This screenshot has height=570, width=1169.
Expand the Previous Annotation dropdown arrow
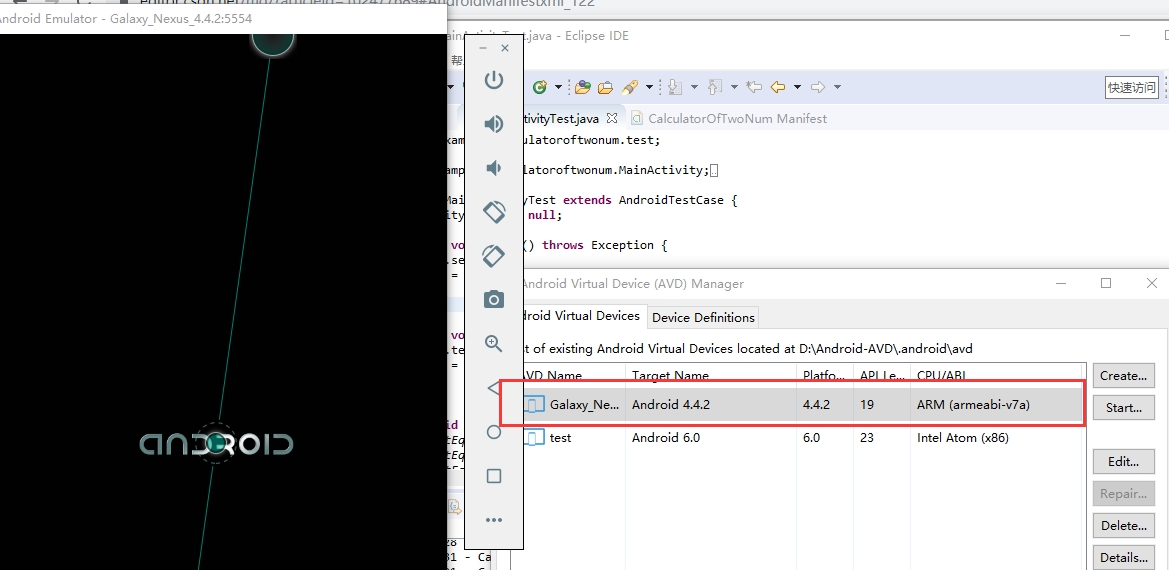point(734,87)
